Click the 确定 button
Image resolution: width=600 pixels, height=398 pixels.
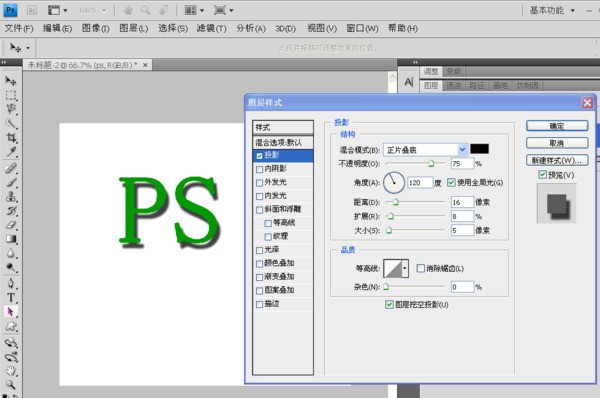click(x=557, y=126)
